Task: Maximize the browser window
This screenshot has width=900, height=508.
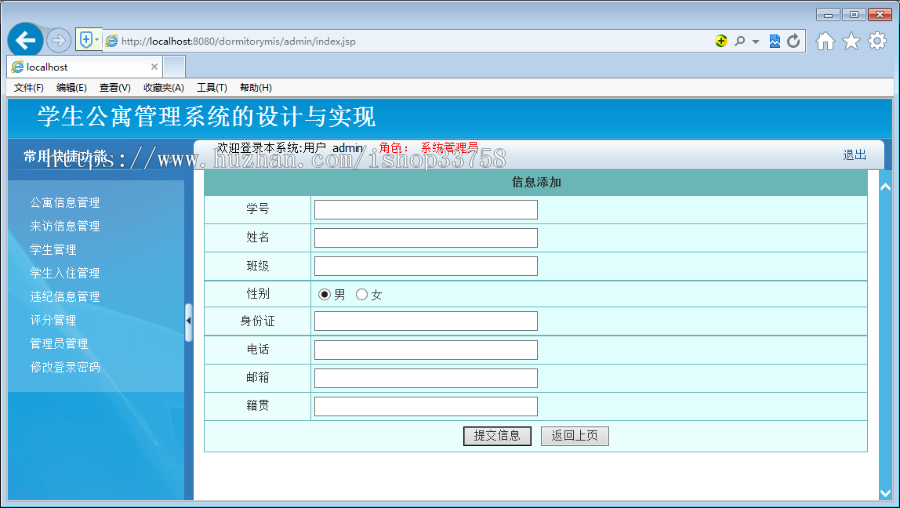Action: point(854,14)
